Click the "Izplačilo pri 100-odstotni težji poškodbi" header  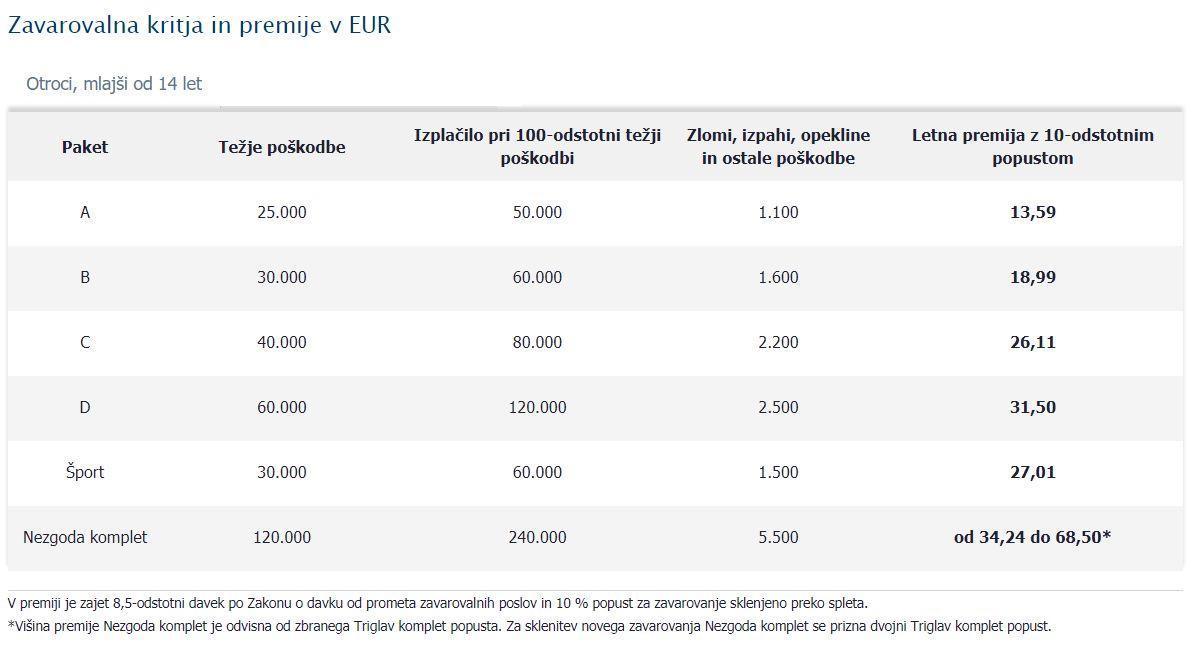[537, 146]
